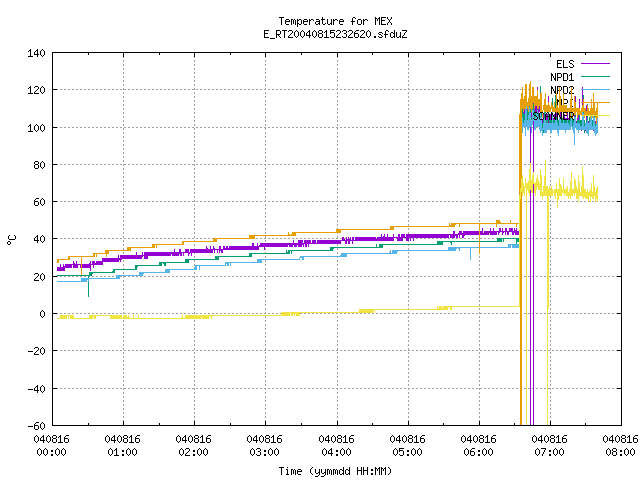This screenshot has width=640, height=480.
Task: Click the '100' y-axis tick label
Action: pyautogui.click(x=36, y=128)
